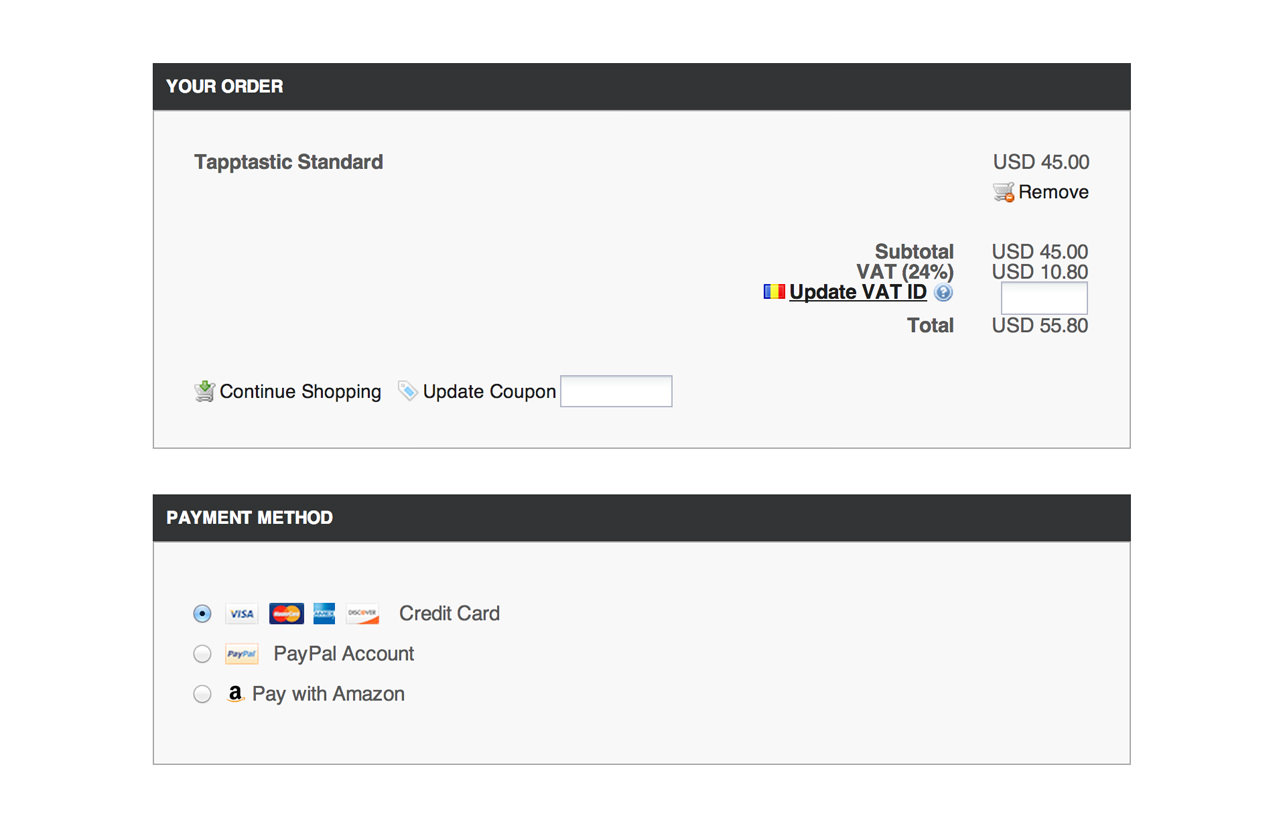Open the VAT ID help question icon
This screenshot has height=830, width=1278.
tap(943, 292)
